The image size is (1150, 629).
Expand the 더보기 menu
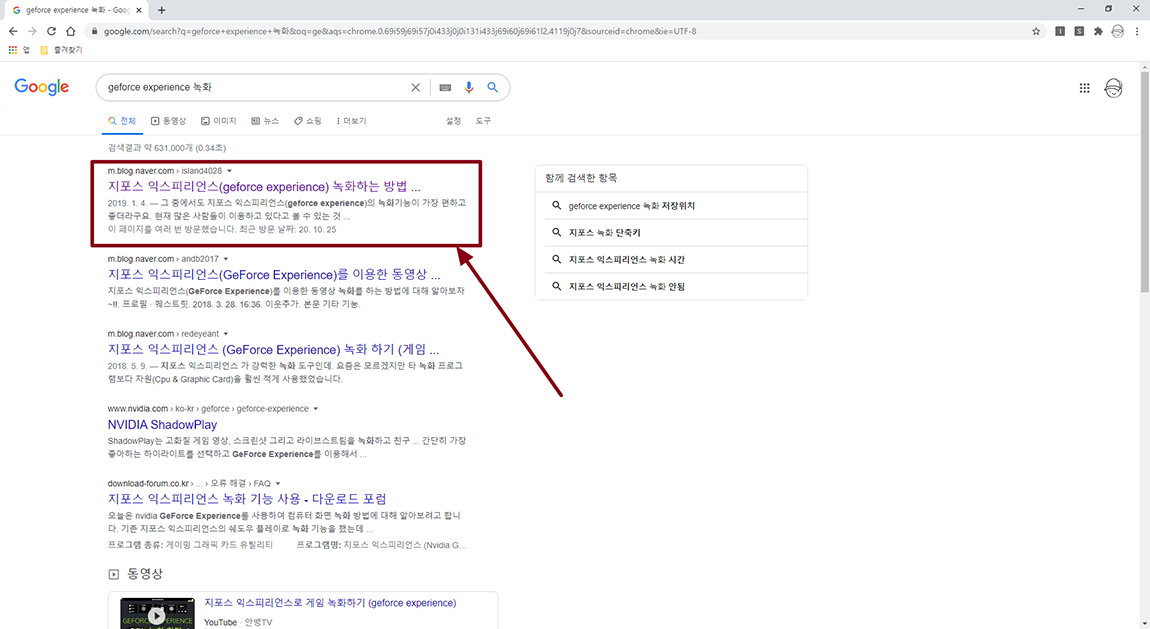[x=351, y=121]
